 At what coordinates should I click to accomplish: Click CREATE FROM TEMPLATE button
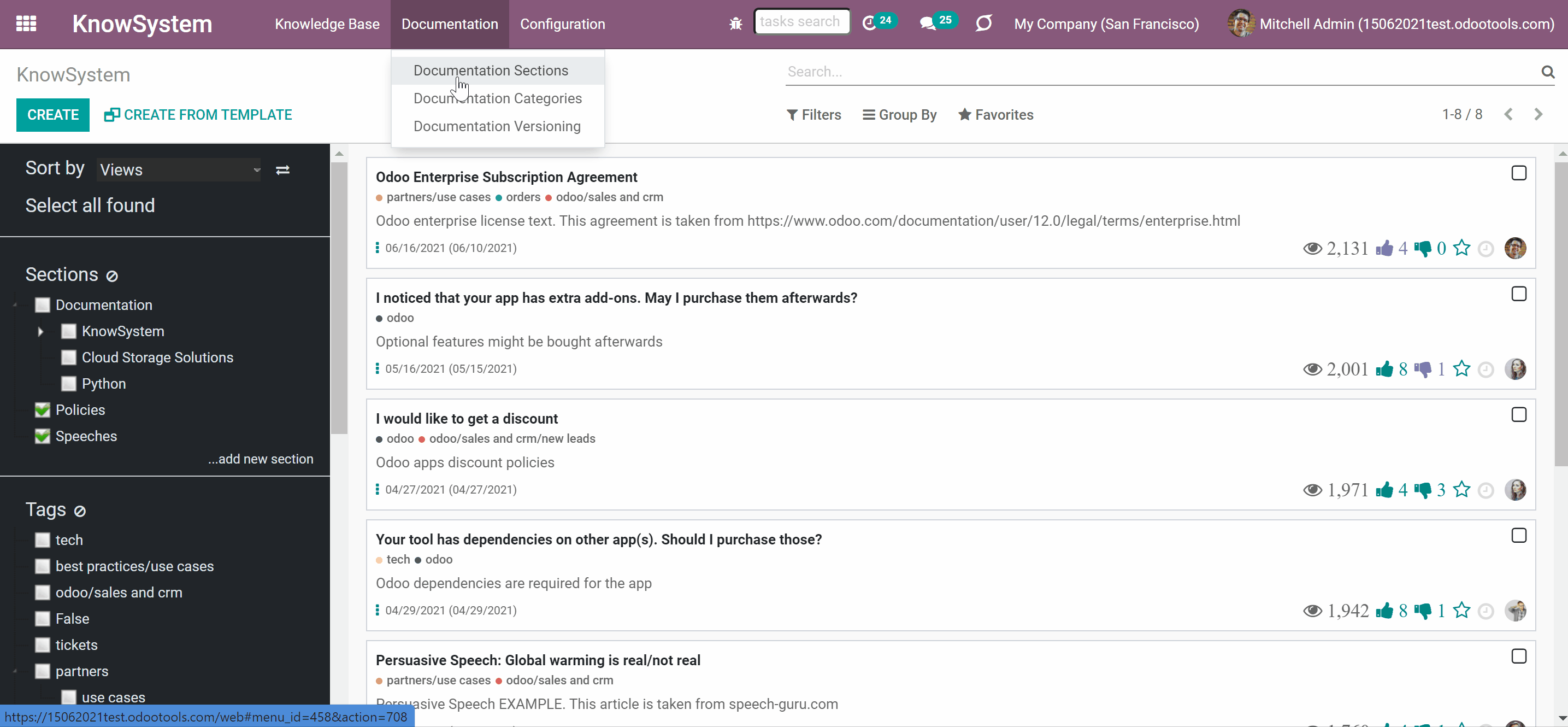(198, 114)
